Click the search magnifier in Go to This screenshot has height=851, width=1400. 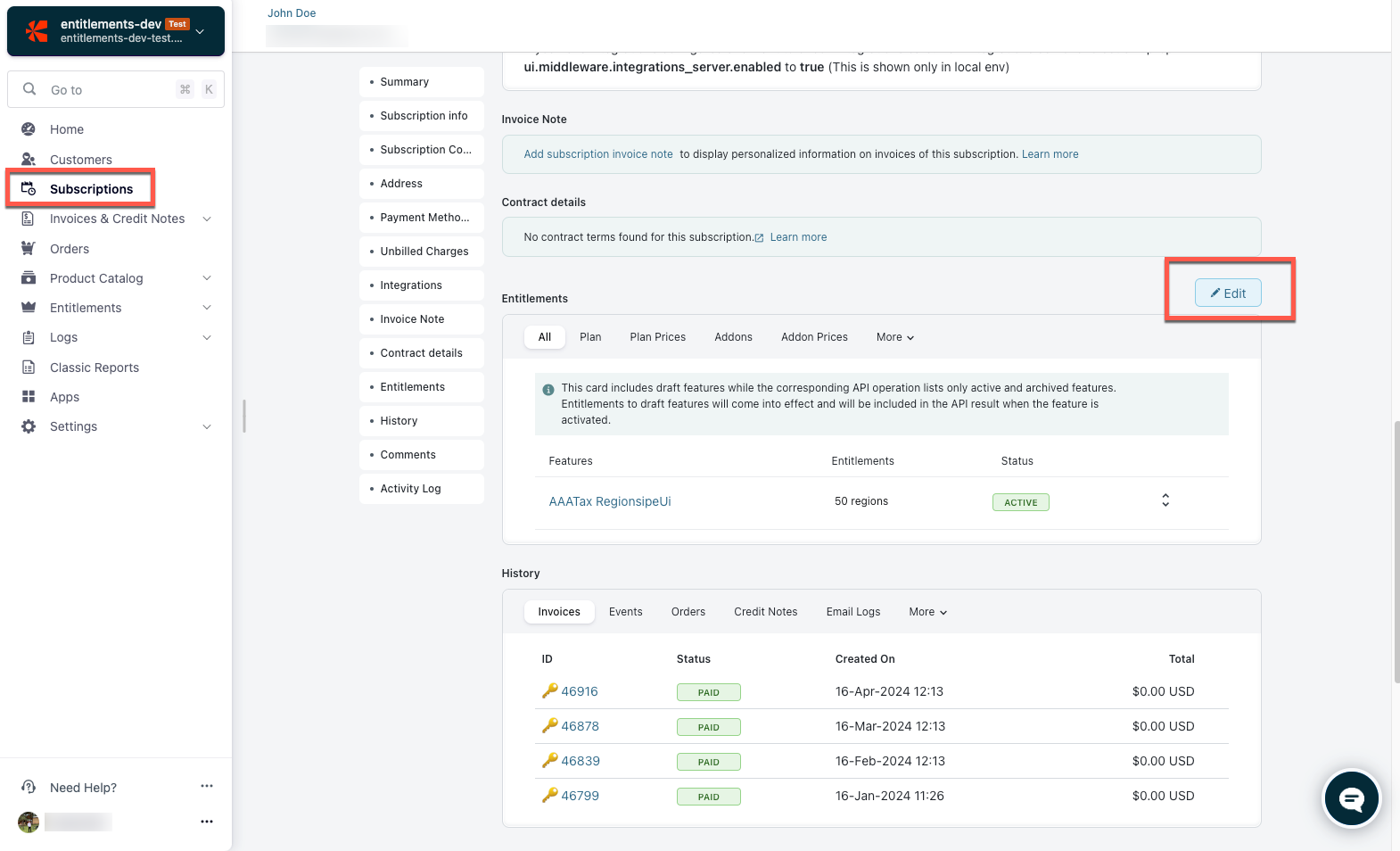(29, 89)
